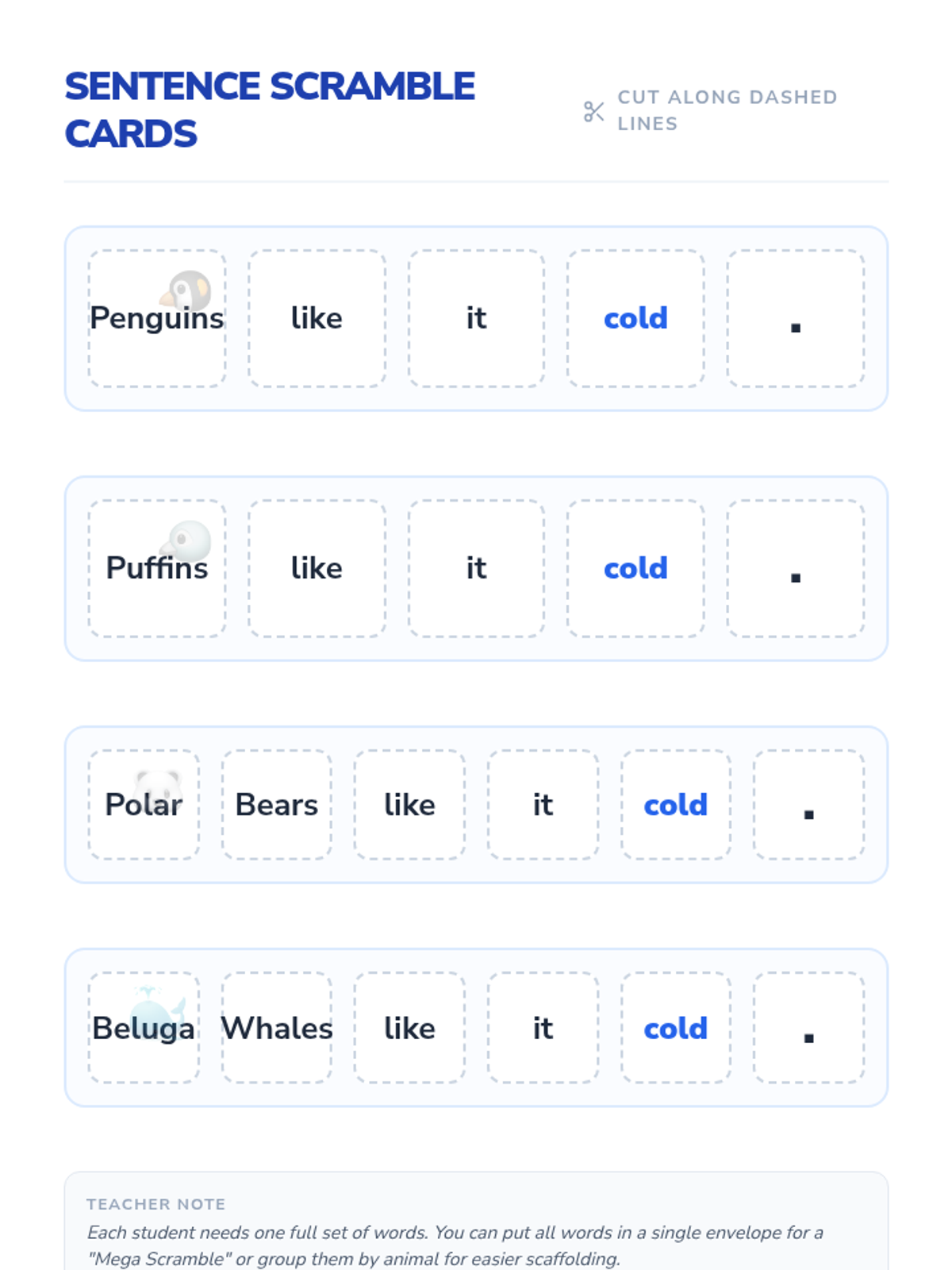Click the puffin bird emoji icon
Viewport: 952px width, 1270px height.
[x=186, y=541]
